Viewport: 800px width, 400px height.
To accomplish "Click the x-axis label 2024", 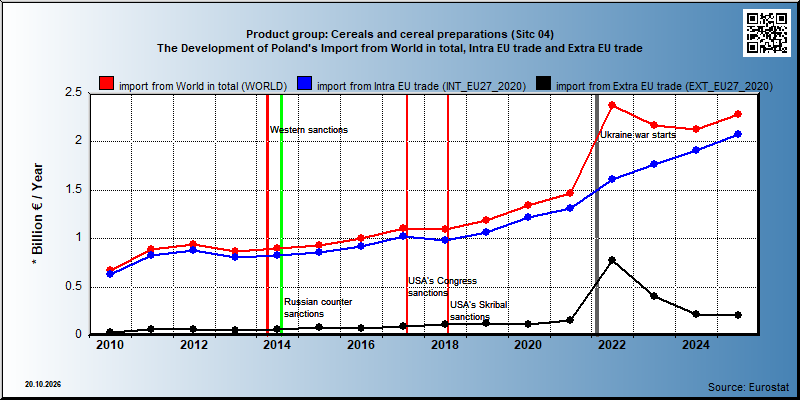I will tap(696, 345).
